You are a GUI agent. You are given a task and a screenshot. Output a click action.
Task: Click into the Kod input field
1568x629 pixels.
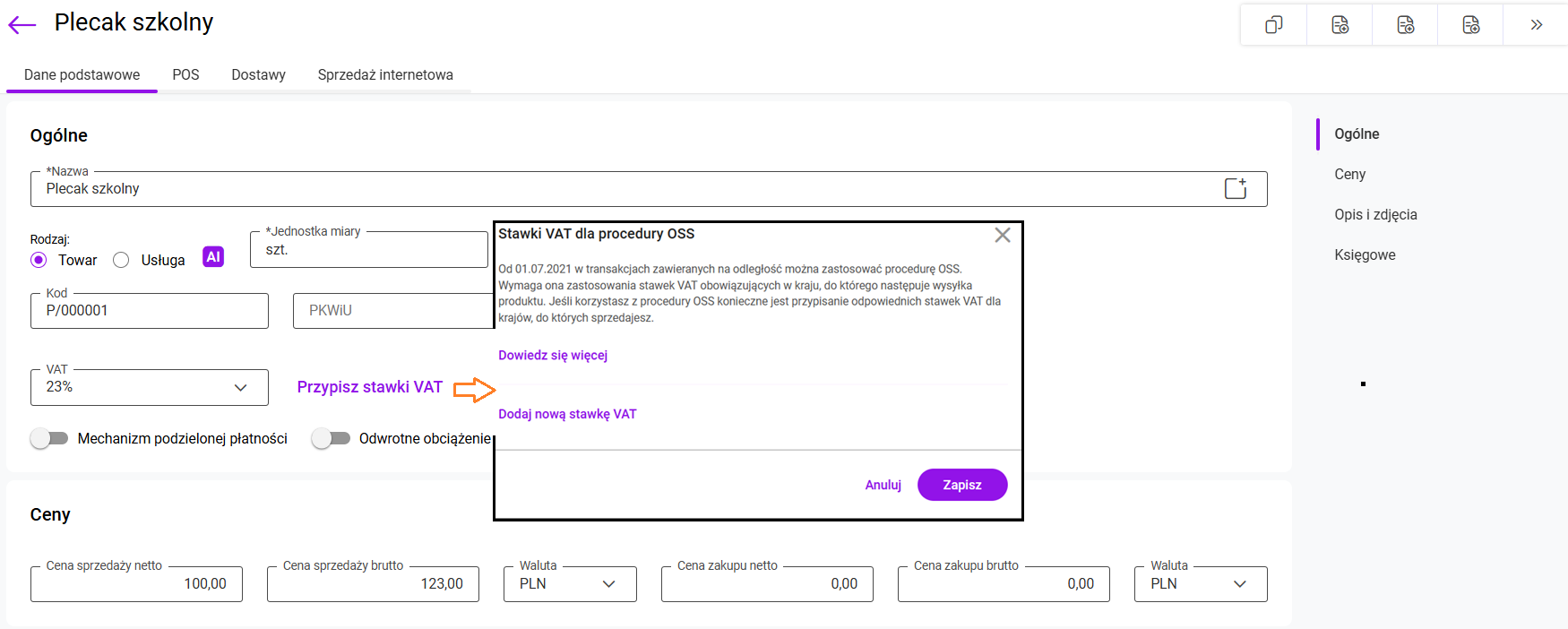pos(149,311)
